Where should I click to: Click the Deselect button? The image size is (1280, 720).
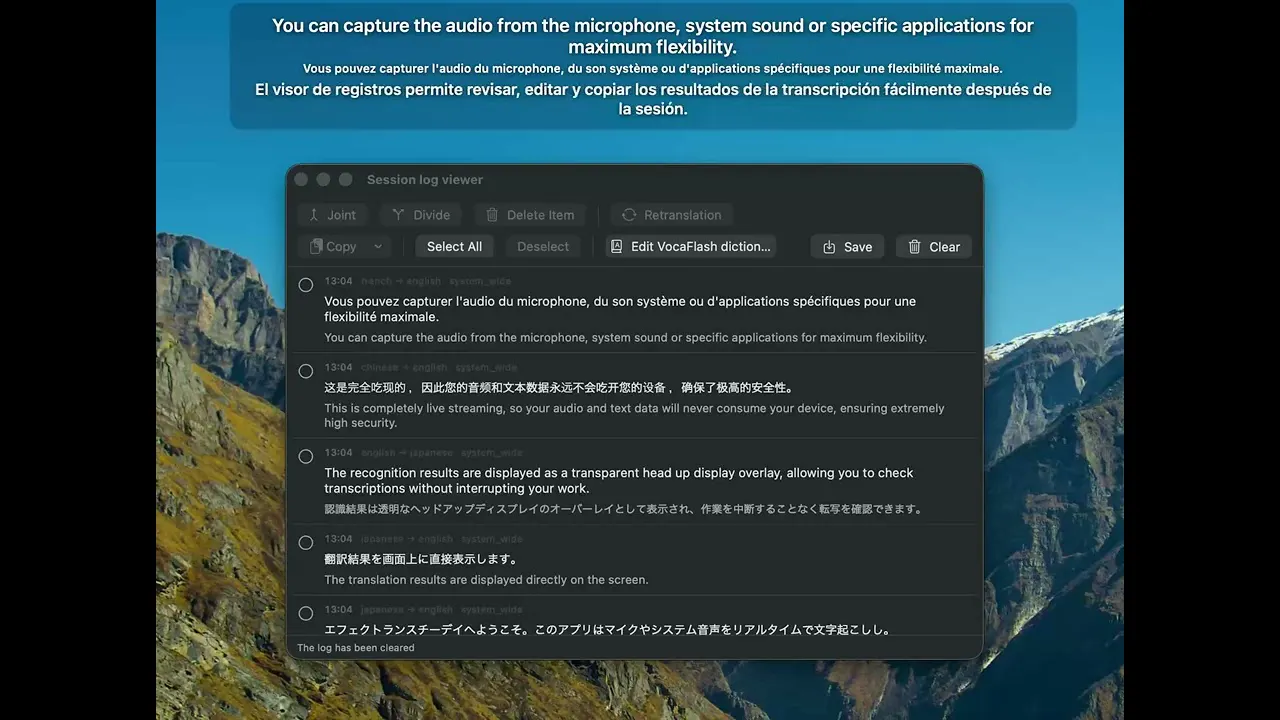click(x=543, y=247)
